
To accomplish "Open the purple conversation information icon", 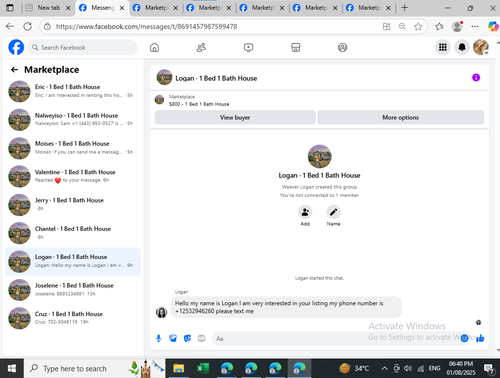I will pyautogui.click(x=476, y=78).
